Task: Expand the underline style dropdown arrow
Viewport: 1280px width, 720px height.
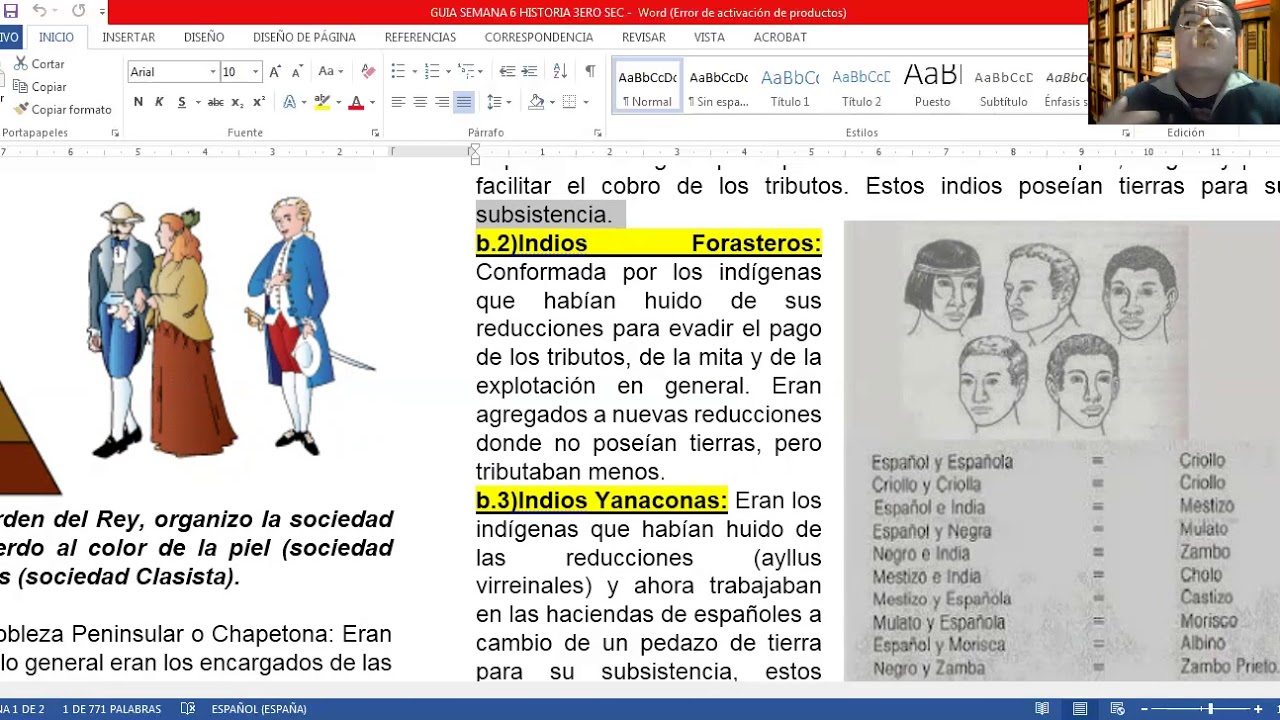Action: [197, 102]
